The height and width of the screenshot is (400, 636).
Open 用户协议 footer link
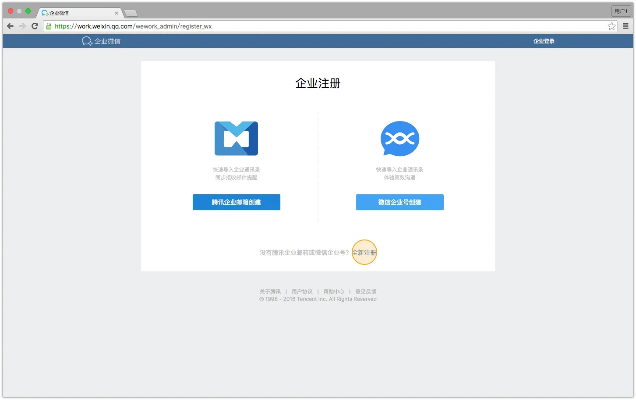click(x=302, y=291)
